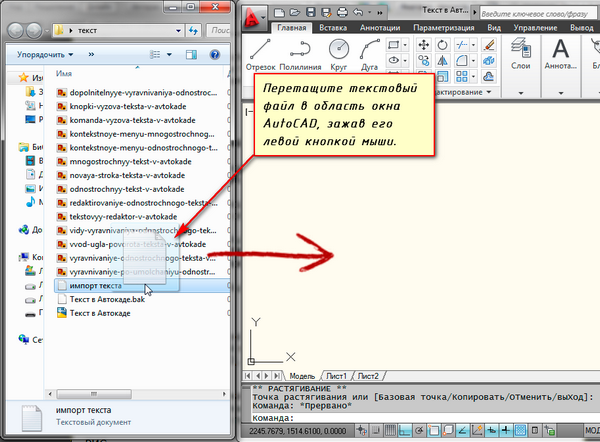The height and width of the screenshot is (442, 600).
Task: Toggle Quick Properties in status bar
Action: 535,431
